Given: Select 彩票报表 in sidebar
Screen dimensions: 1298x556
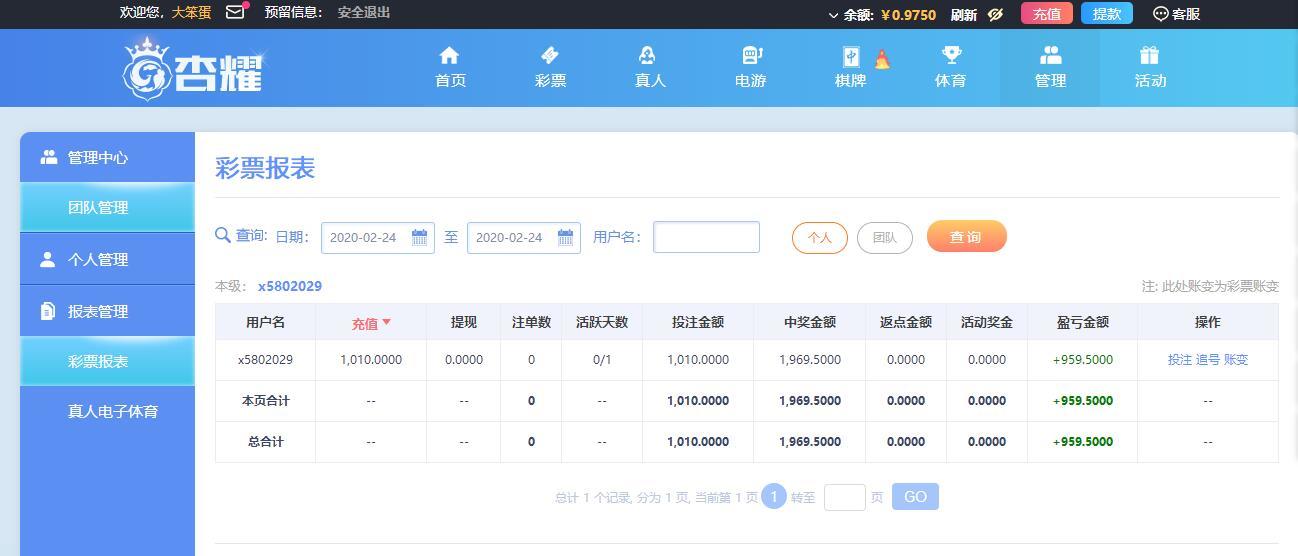Looking at the screenshot, I should pyautogui.click(x=107, y=361).
